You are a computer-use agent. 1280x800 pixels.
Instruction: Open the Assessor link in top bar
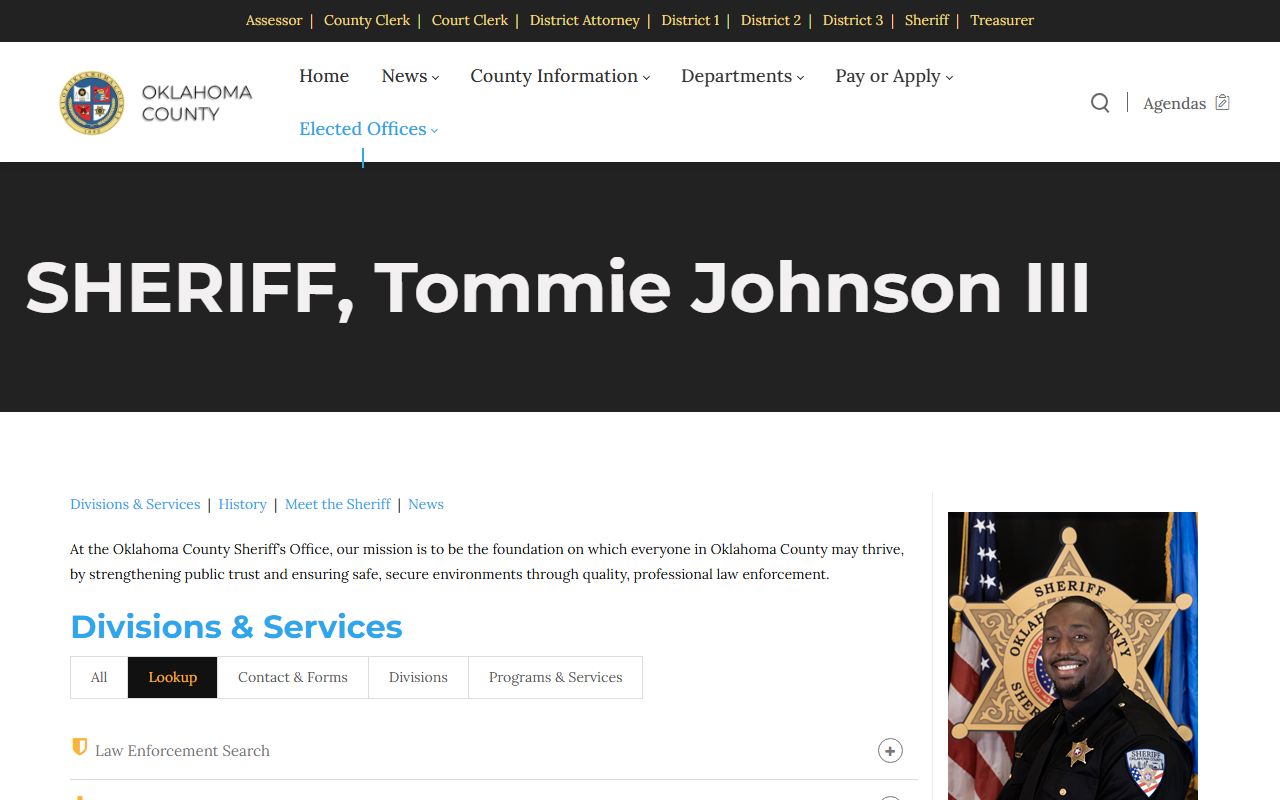[x=274, y=20]
